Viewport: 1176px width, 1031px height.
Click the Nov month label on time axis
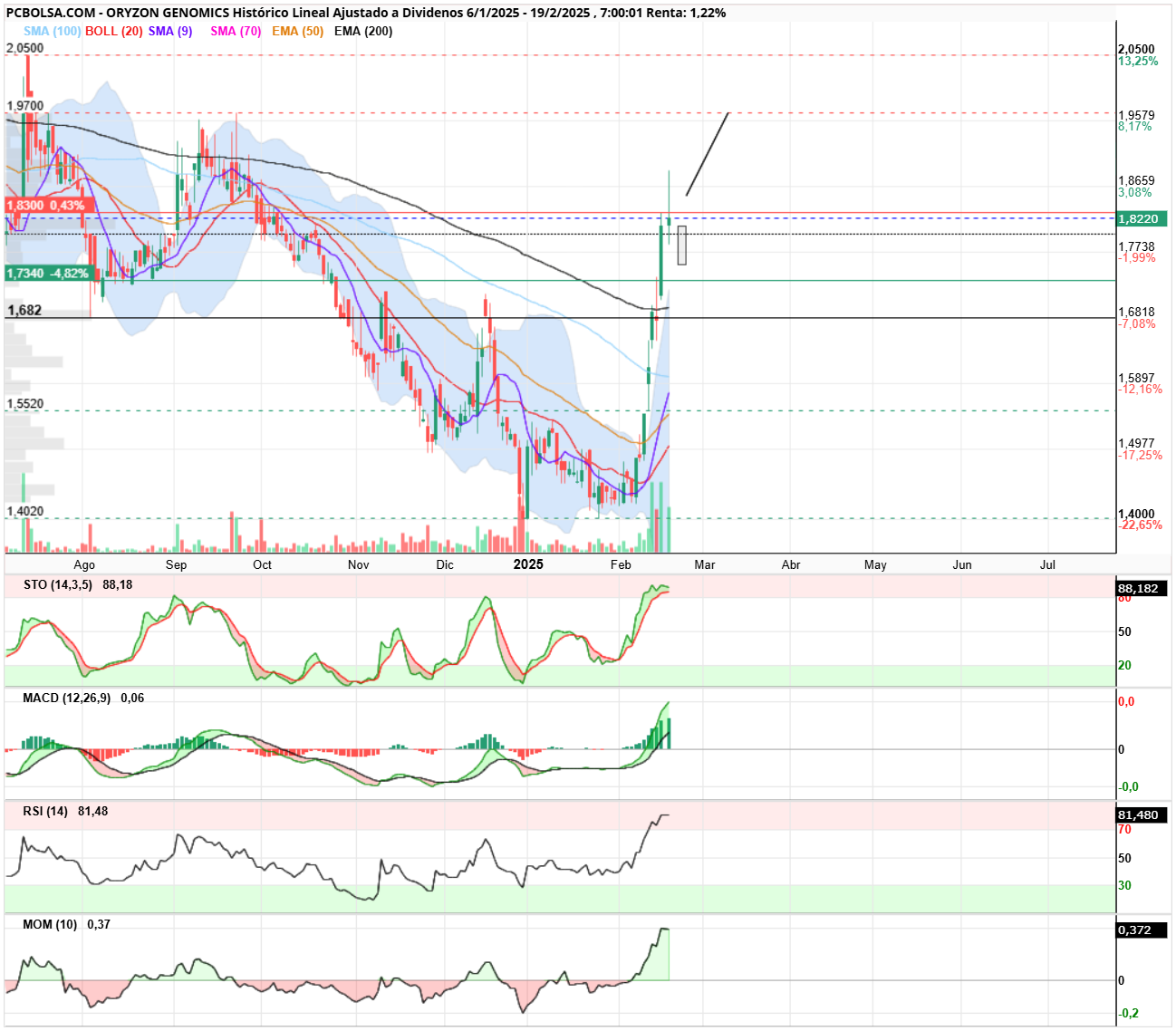(x=358, y=564)
